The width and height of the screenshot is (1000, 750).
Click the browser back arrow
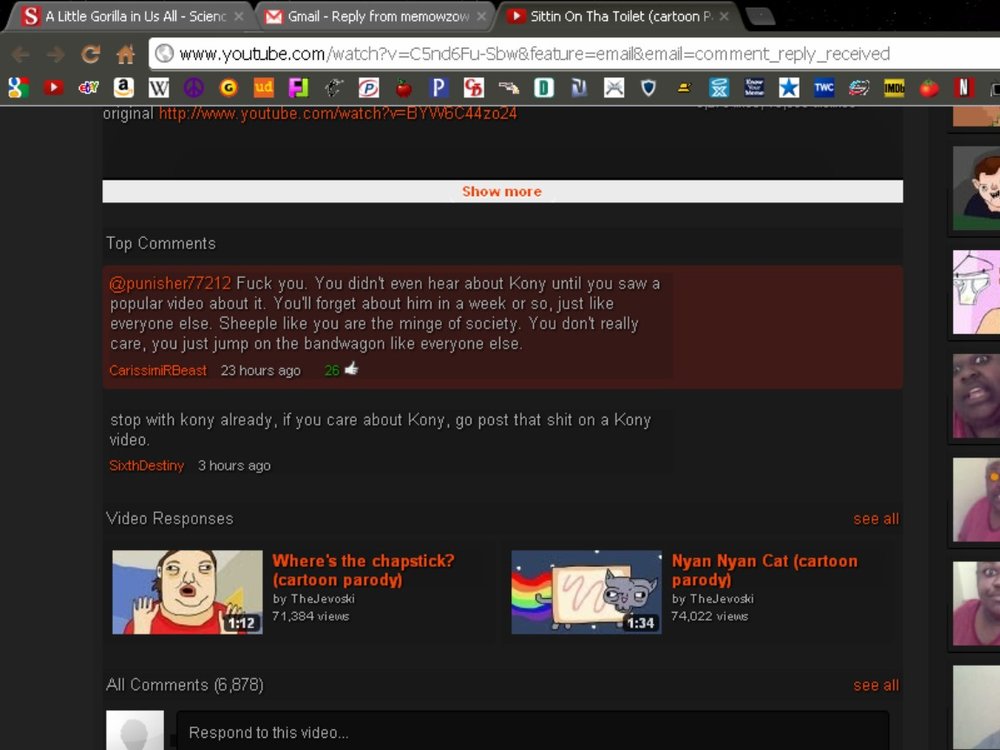pyautogui.click(x=21, y=54)
